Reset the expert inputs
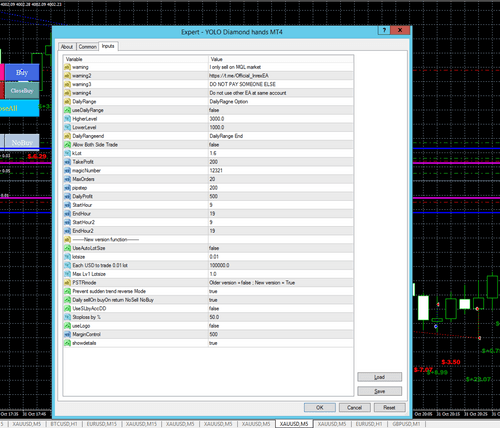This screenshot has width=500, height=428. [x=389, y=407]
